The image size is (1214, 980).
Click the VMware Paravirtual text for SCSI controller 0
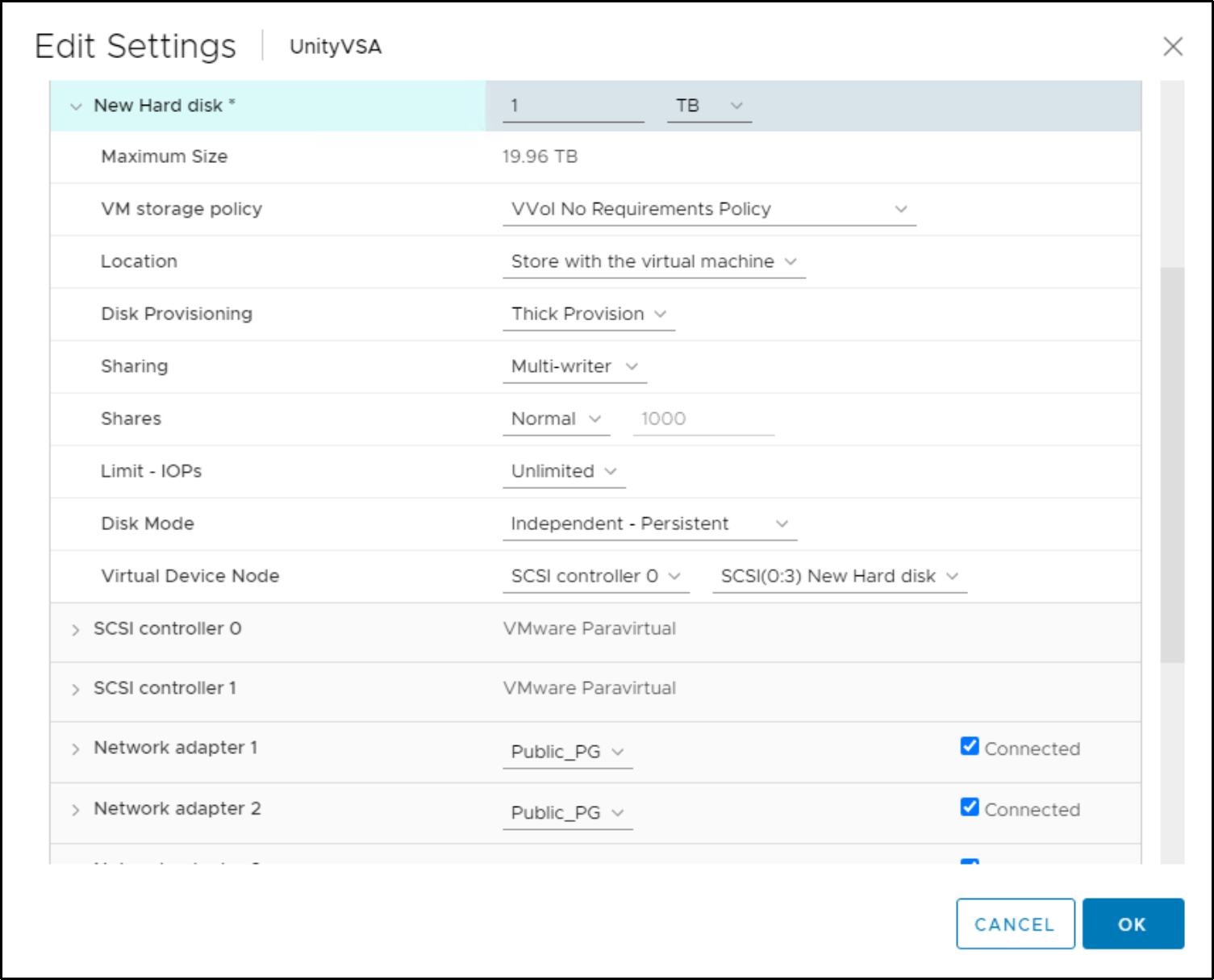click(590, 628)
